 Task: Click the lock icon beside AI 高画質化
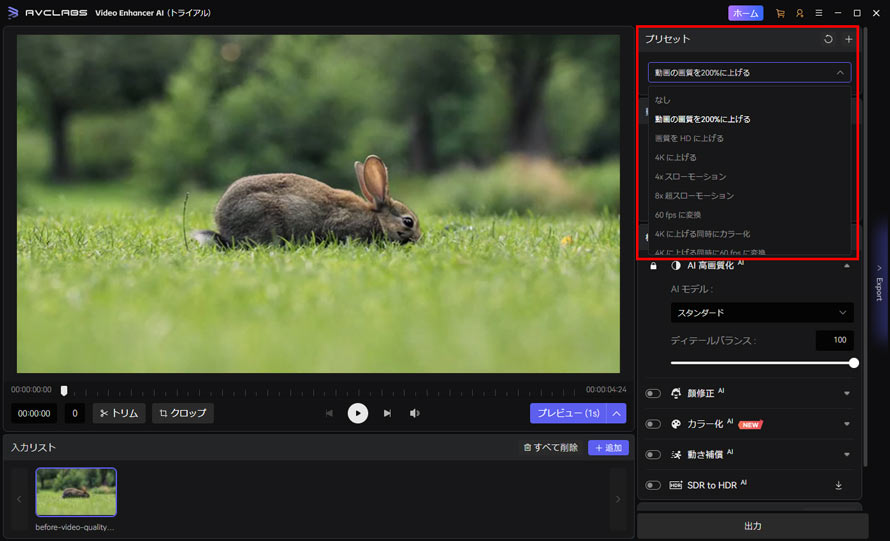(653, 266)
